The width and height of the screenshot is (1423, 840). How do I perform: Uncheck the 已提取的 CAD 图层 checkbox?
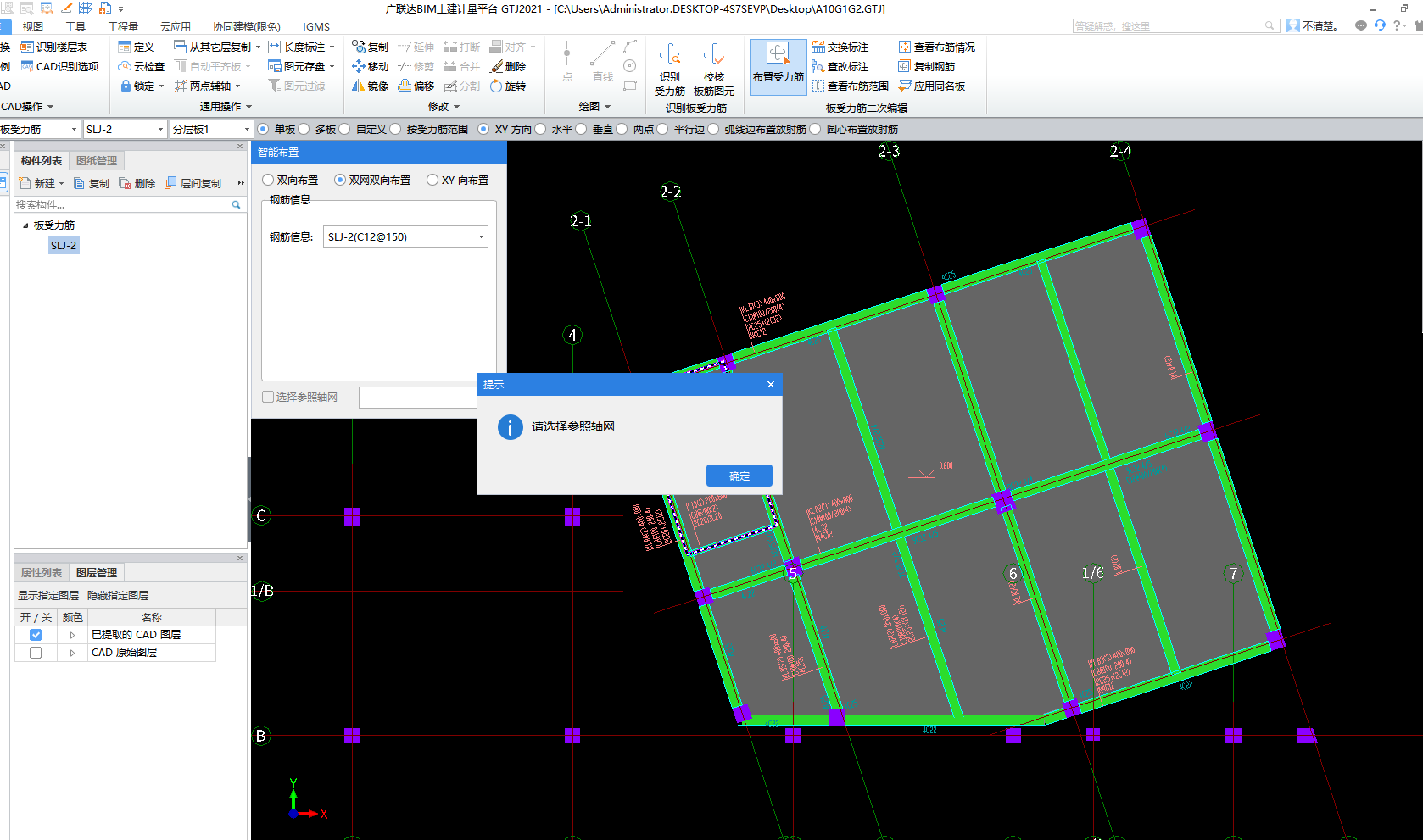coord(36,634)
